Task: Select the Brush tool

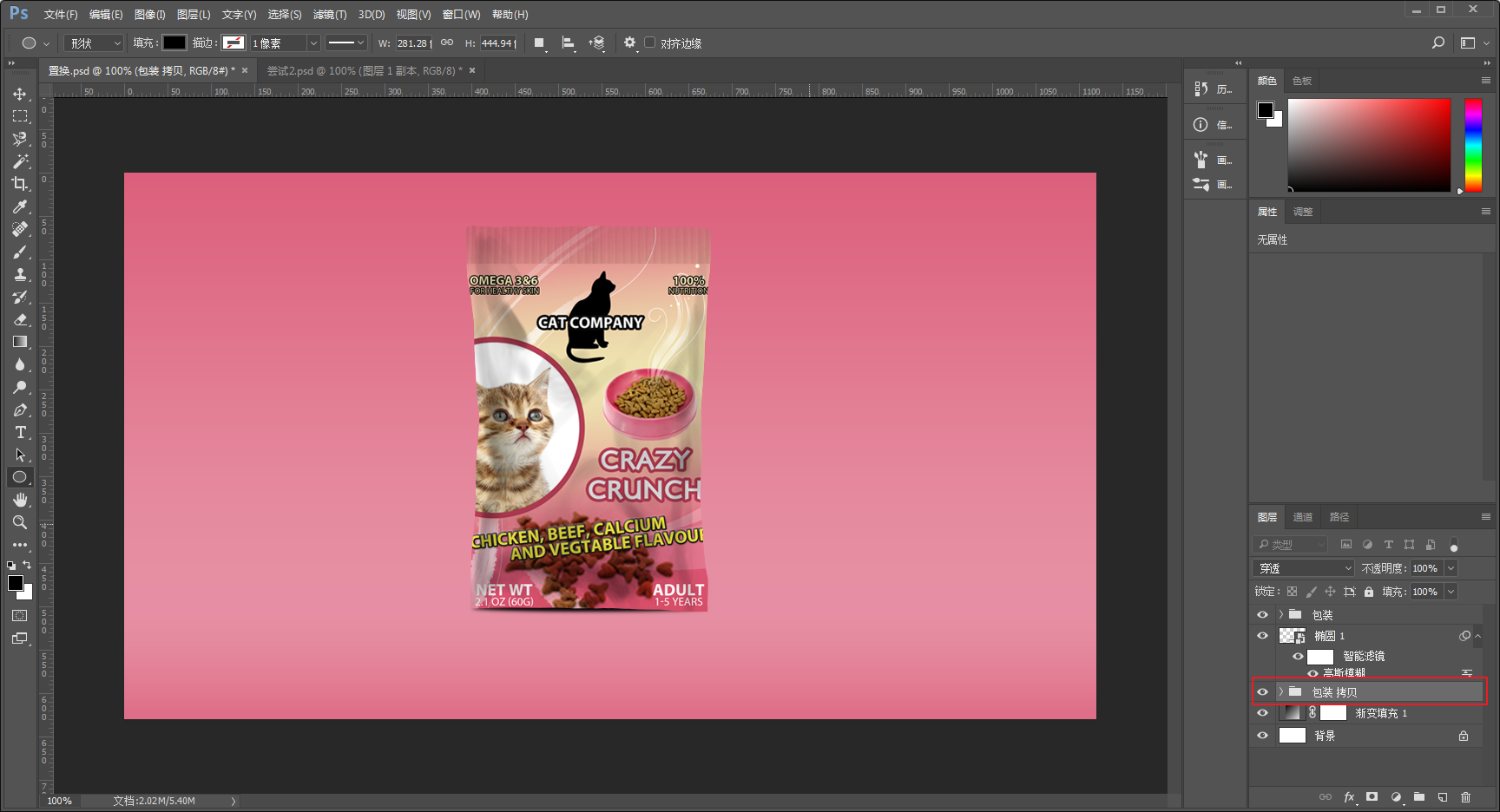Action: [x=20, y=252]
